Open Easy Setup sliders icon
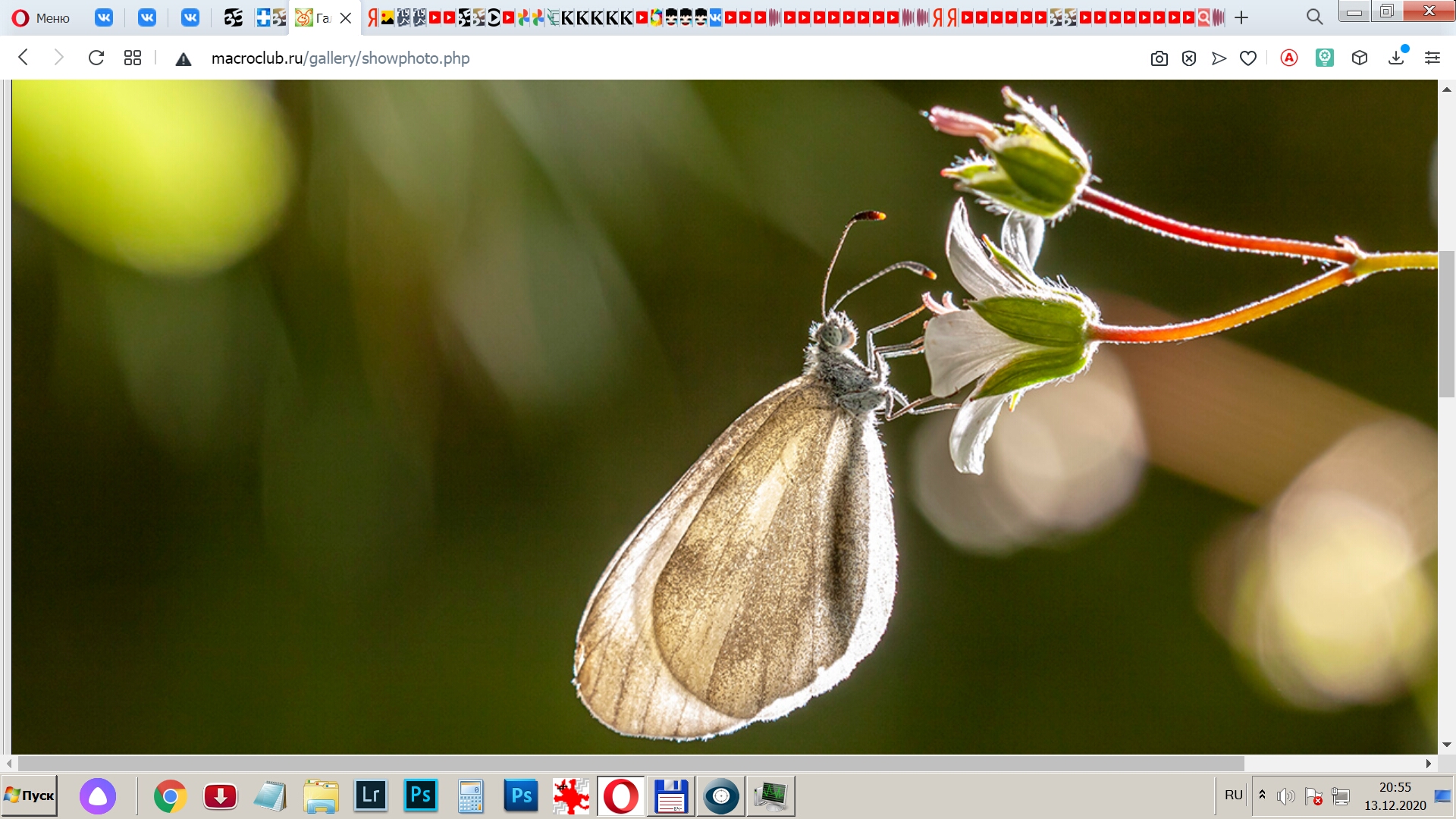This screenshot has height=819, width=1456. click(1432, 58)
